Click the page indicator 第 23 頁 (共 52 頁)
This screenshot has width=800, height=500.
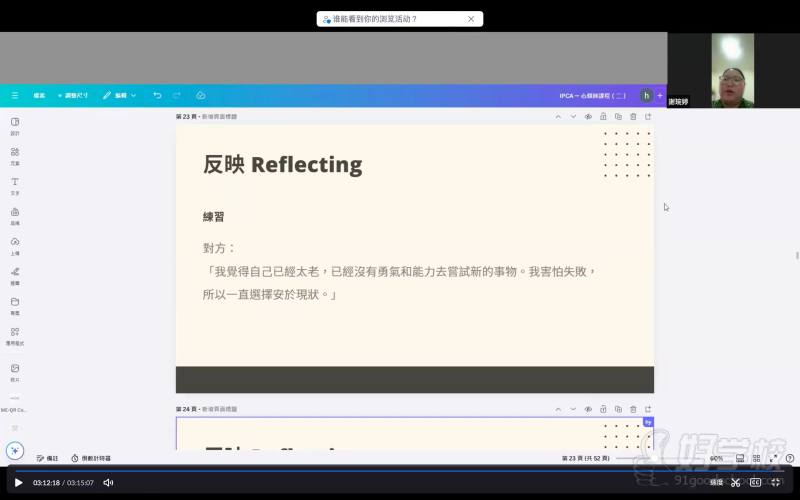click(x=586, y=458)
